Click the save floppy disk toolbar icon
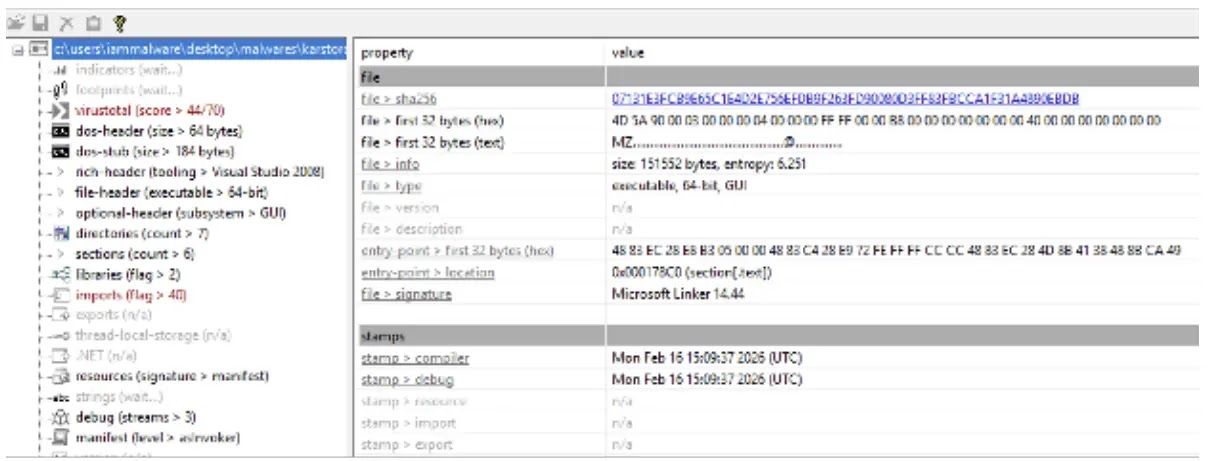 (x=40, y=21)
